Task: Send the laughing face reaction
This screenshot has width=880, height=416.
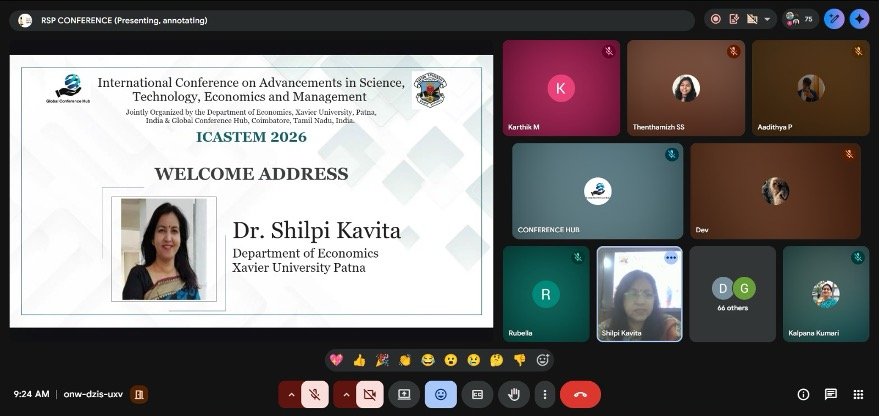Action: (428, 360)
